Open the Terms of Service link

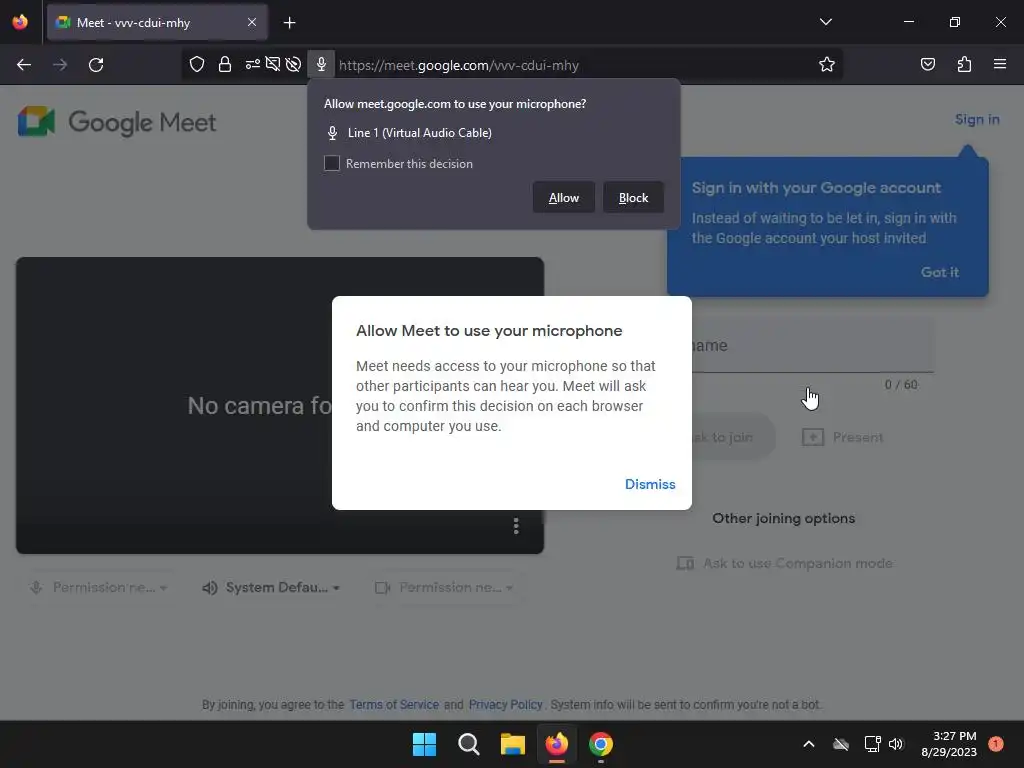(x=394, y=705)
